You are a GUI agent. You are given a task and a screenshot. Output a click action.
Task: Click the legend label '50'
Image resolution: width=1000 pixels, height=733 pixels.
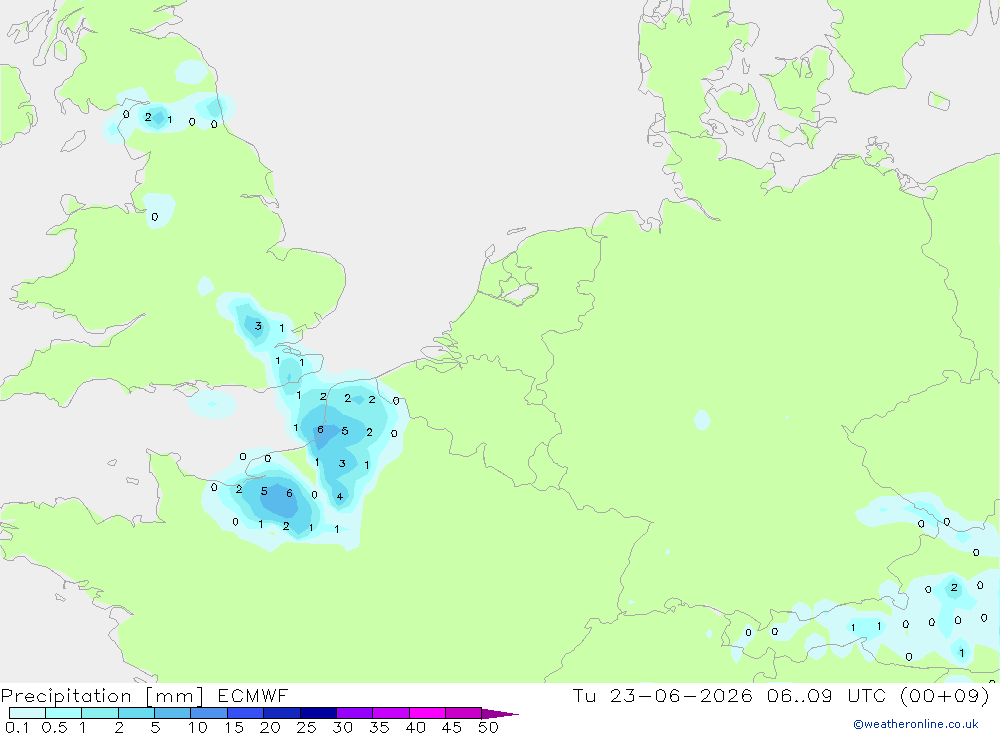(488, 727)
